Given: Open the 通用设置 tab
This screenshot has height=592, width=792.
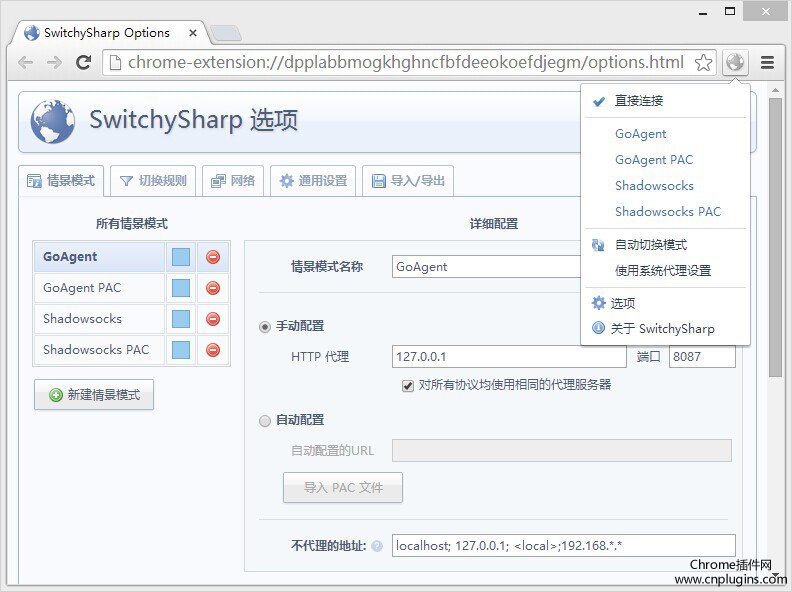Looking at the screenshot, I should (313, 181).
